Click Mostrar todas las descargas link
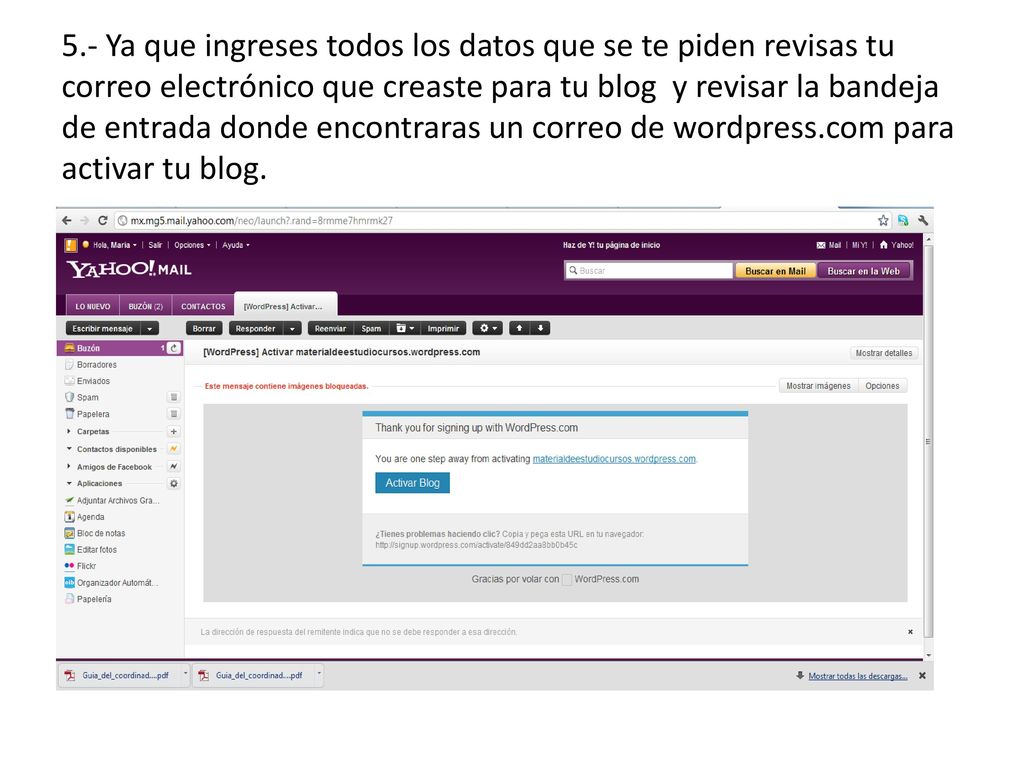The width and height of the screenshot is (1024, 768). tap(857, 676)
